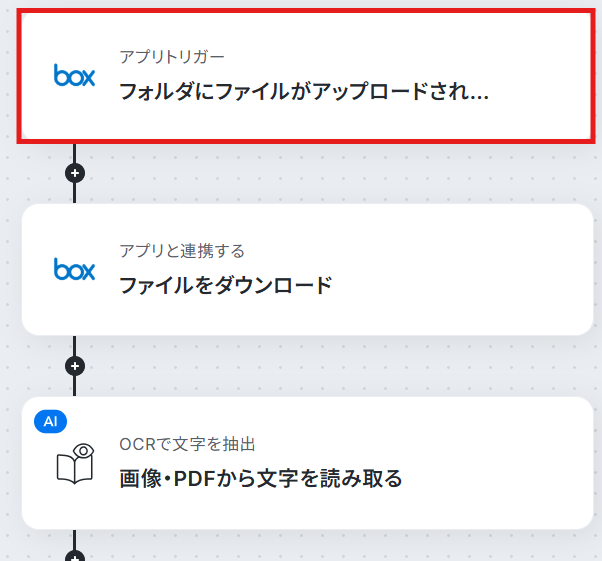Open the 画像・PDFから文字を読み取る step title
This screenshot has height=561, width=602.
pyautogui.click(x=261, y=479)
